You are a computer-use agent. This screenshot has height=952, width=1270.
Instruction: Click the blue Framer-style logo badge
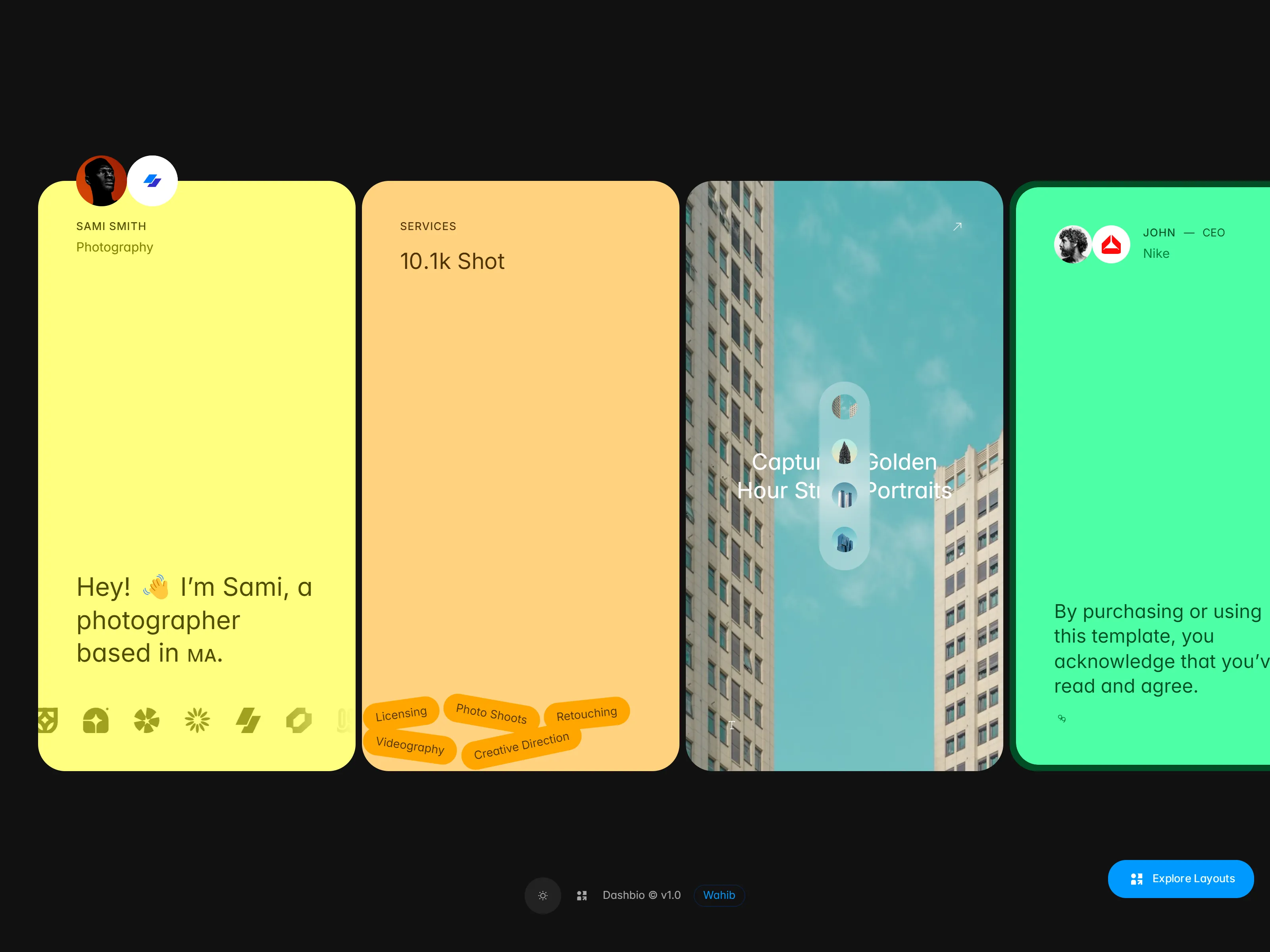[x=152, y=181]
